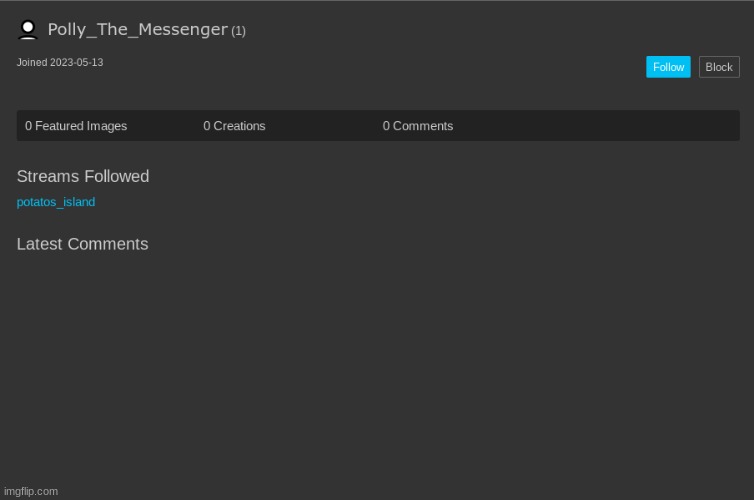
Task: Click the "0" count before Featured Images
Action: pyautogui.click(x=29, y=126)
